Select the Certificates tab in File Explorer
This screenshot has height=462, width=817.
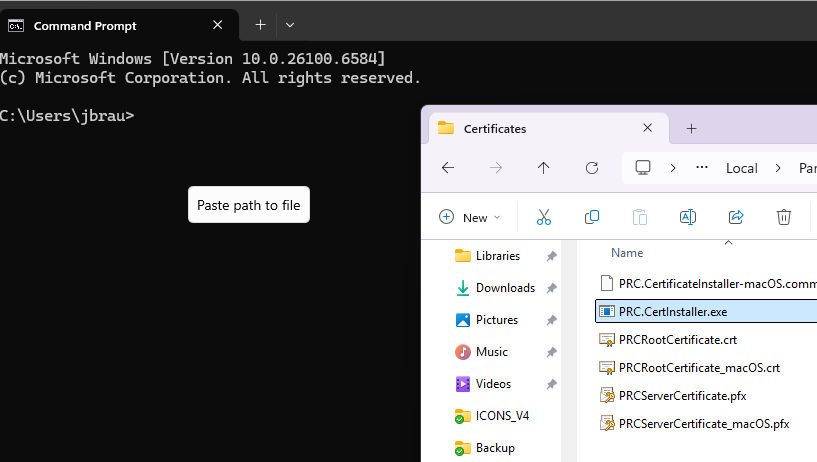pos(549,128)
